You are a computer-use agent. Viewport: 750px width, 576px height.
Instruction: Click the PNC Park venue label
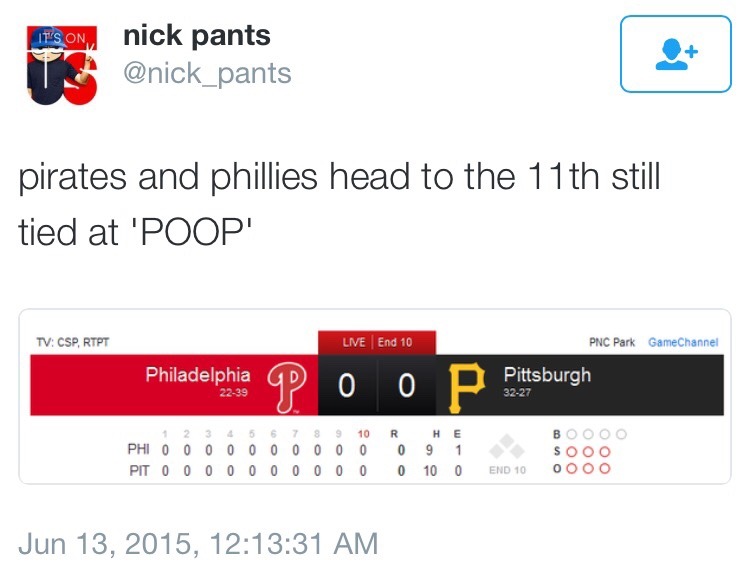[x=611, y=342]
